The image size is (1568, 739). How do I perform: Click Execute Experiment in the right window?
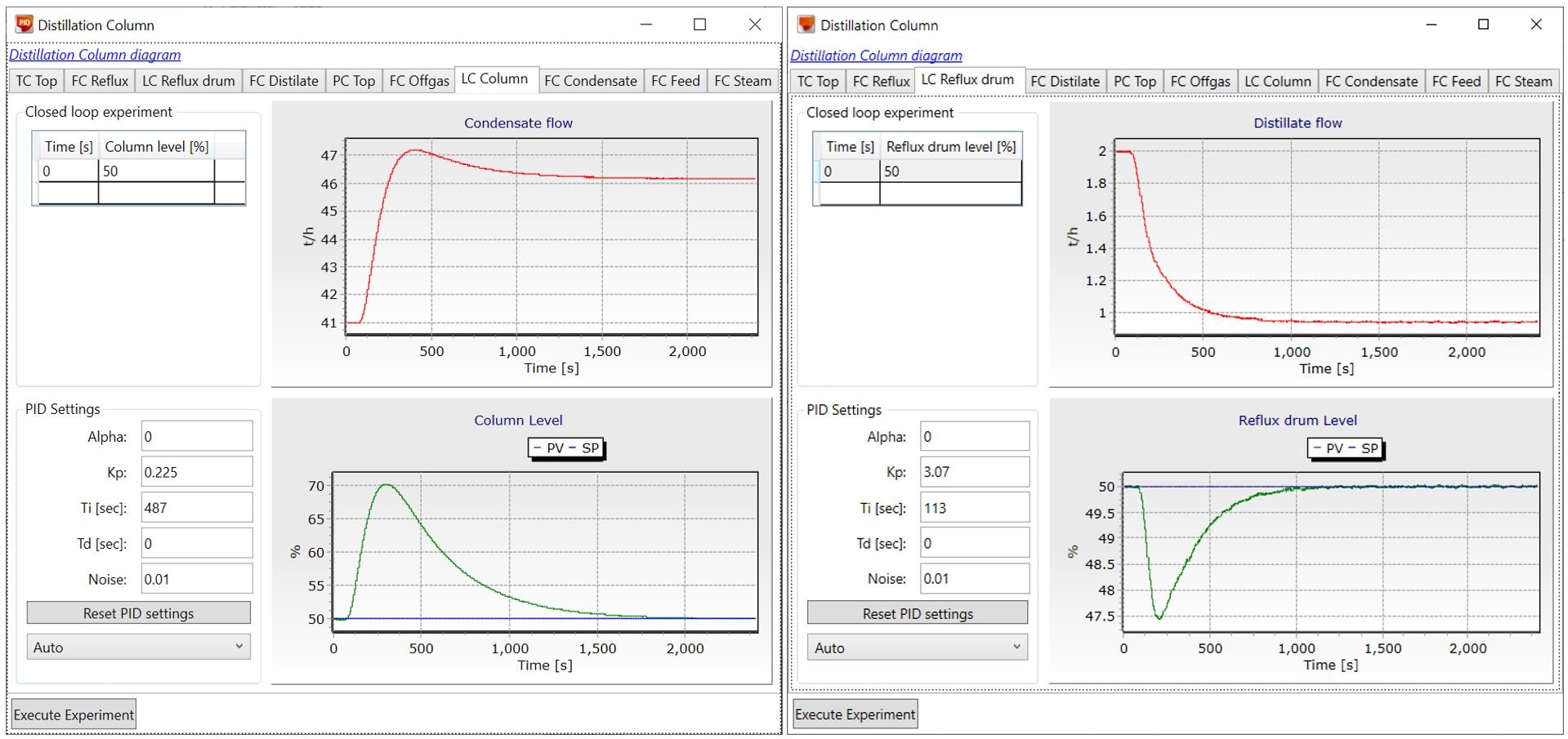click(854, 713)
